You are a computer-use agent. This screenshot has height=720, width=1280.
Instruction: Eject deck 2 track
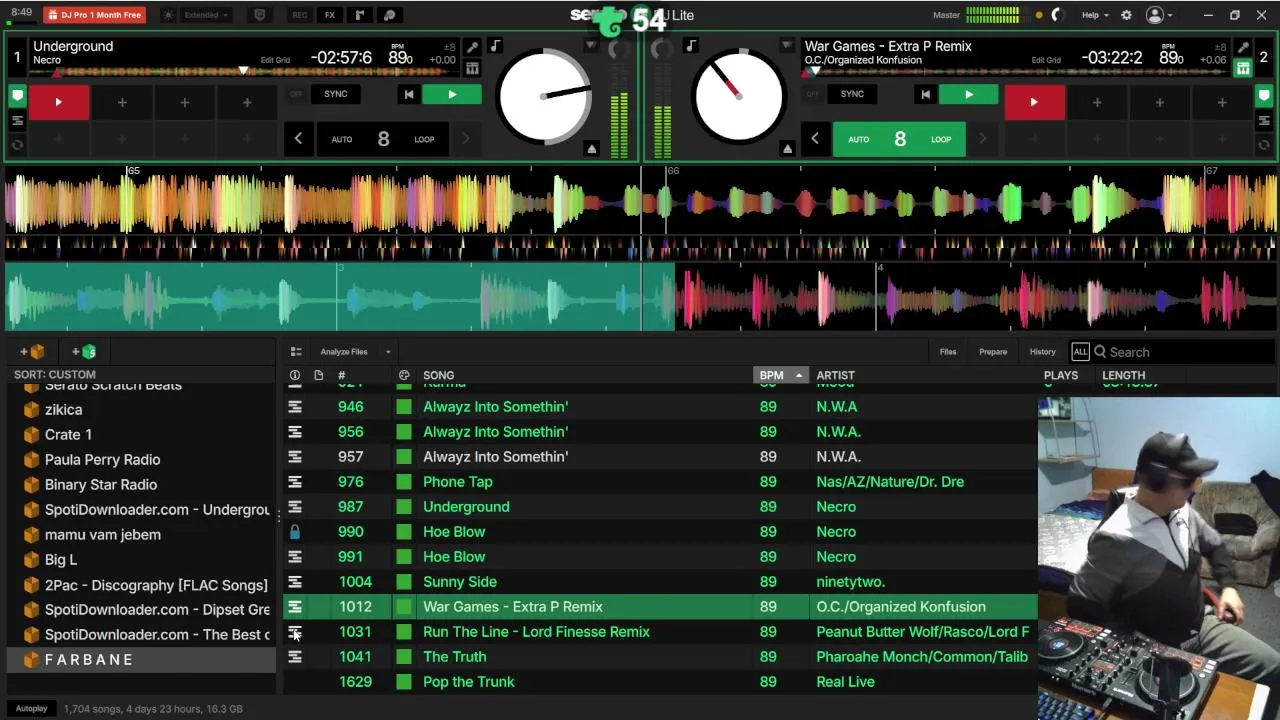pos(787,149)
